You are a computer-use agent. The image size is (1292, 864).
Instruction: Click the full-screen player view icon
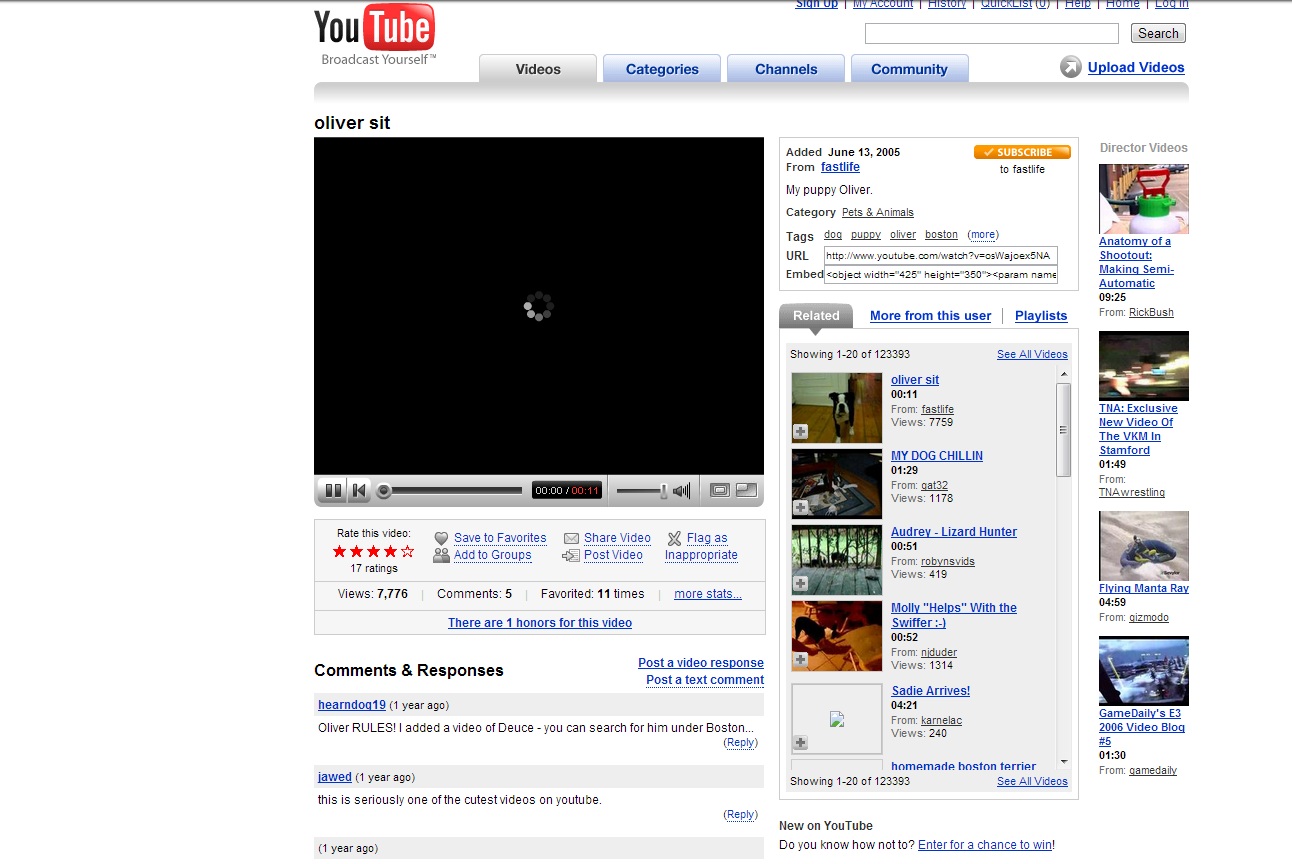point(746,490)
